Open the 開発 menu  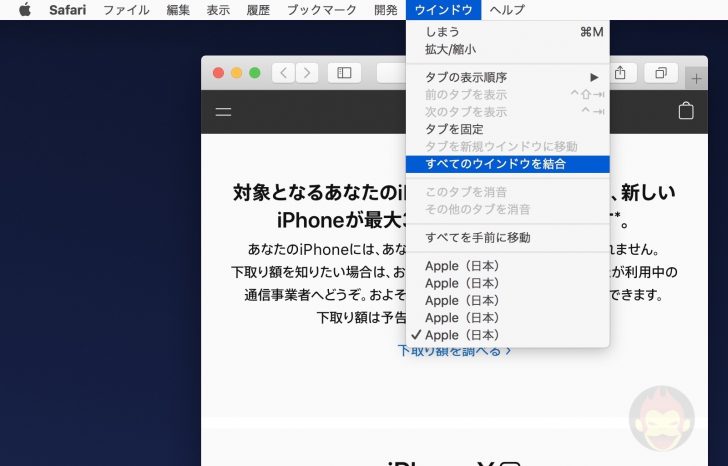(x=385, y=10)
